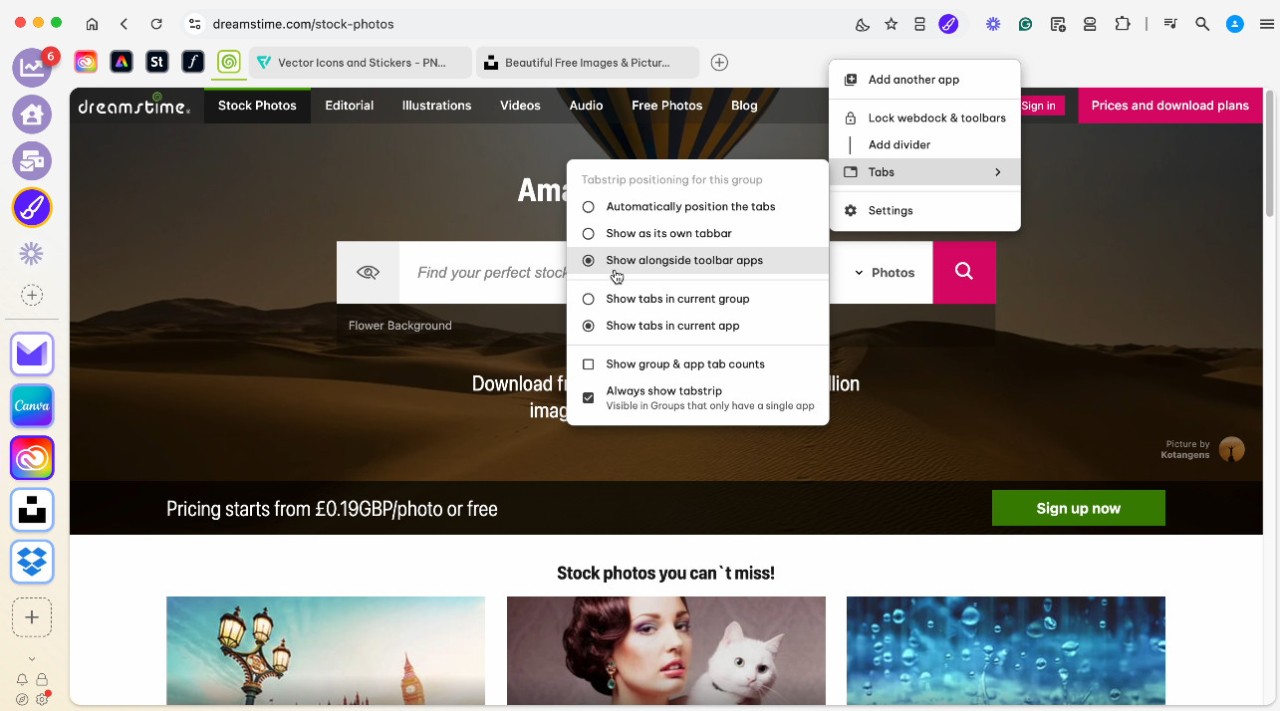The width and height of the screenshot is (1280, 711).
Task: Uncheck Always show tabstrip checkbox
Action: click(x=588, y=398)
